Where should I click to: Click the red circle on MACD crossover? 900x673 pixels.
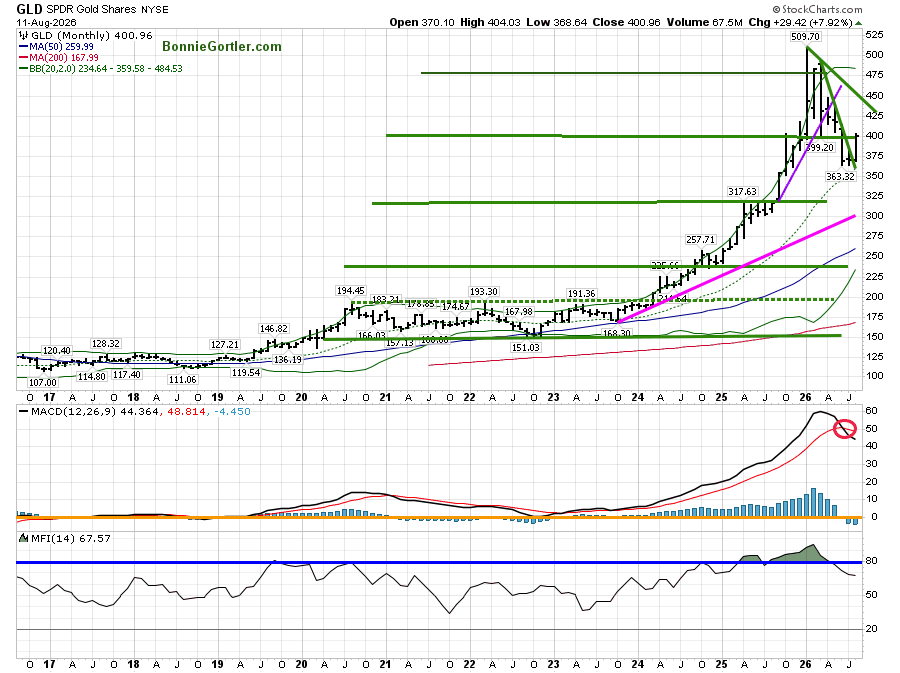coord(844,429)
